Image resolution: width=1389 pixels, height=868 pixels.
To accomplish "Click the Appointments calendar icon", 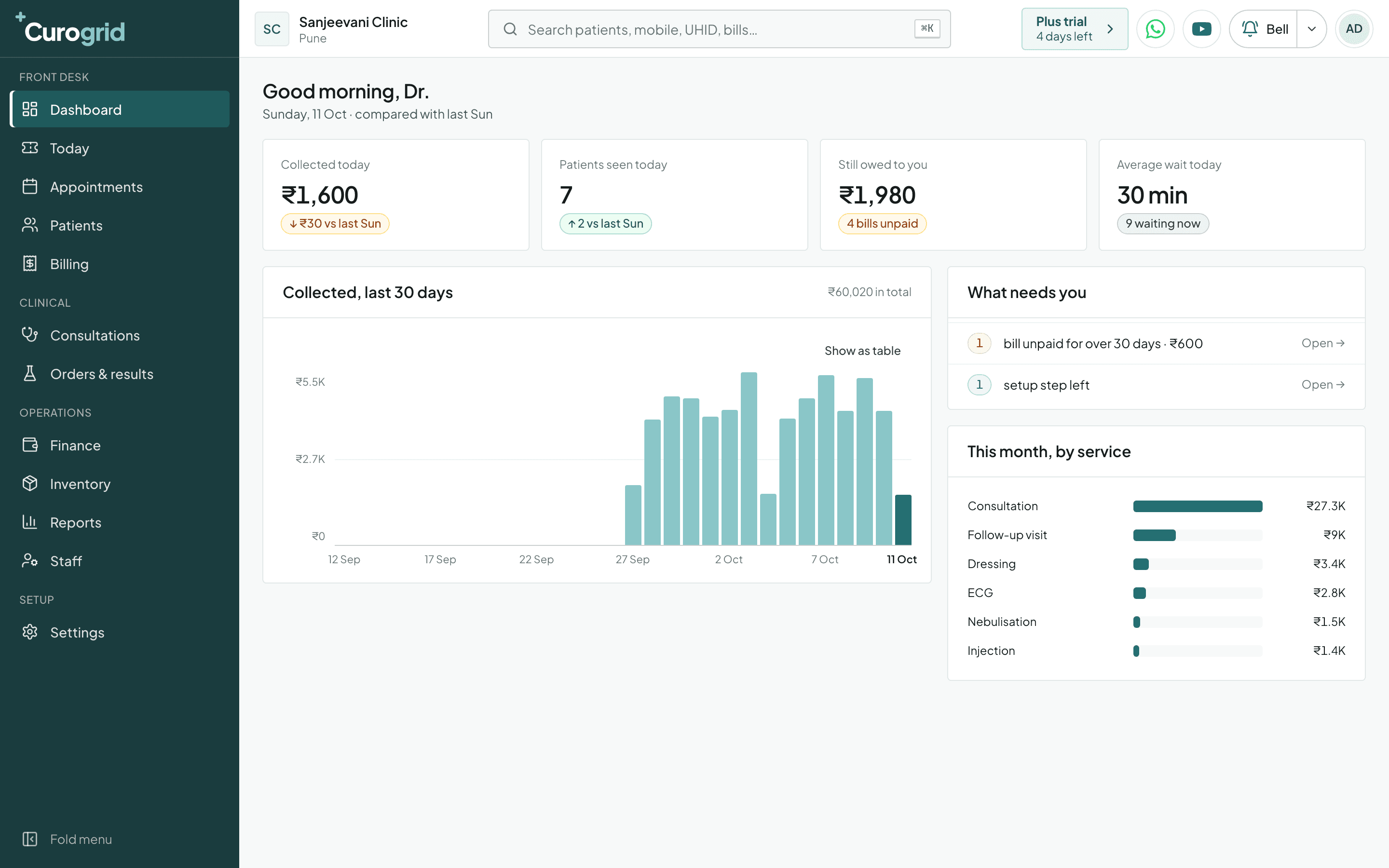I will [x=30, y=187].
